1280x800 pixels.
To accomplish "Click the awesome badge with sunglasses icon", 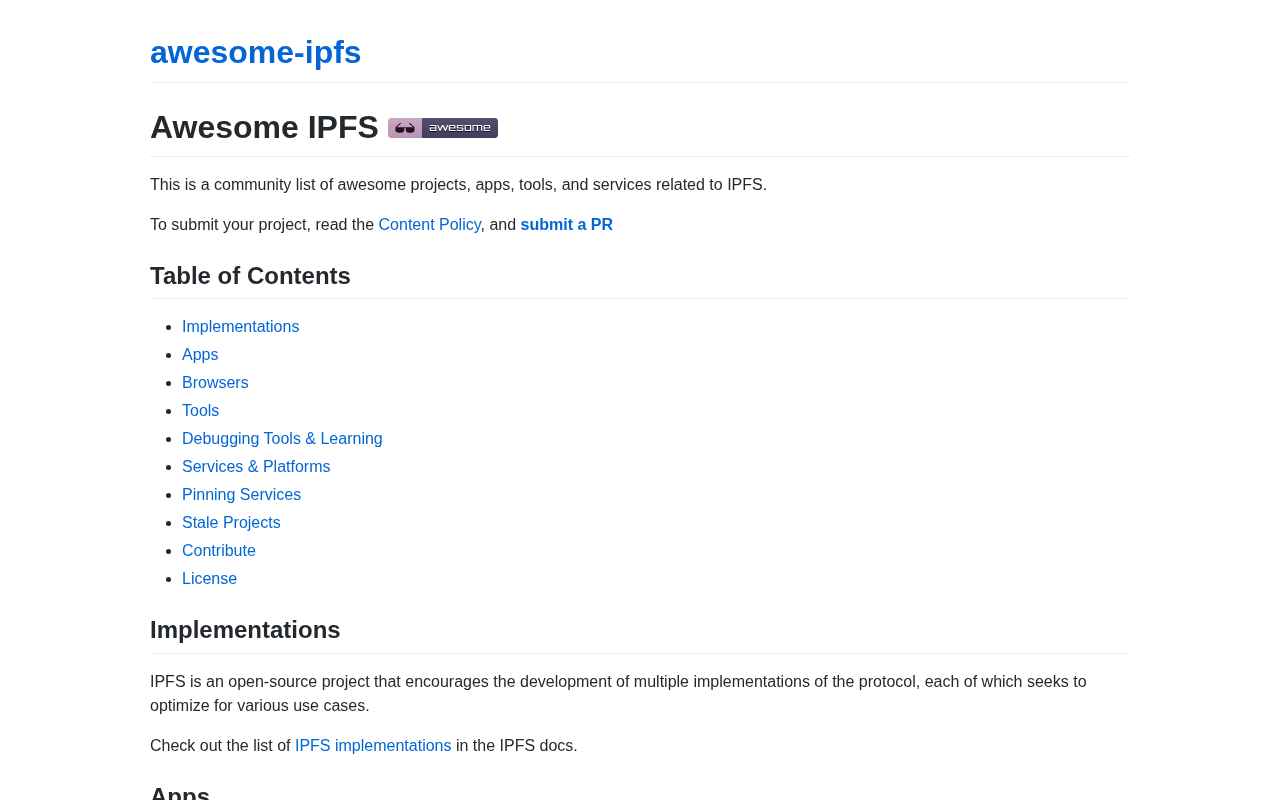I will [442, 128].
